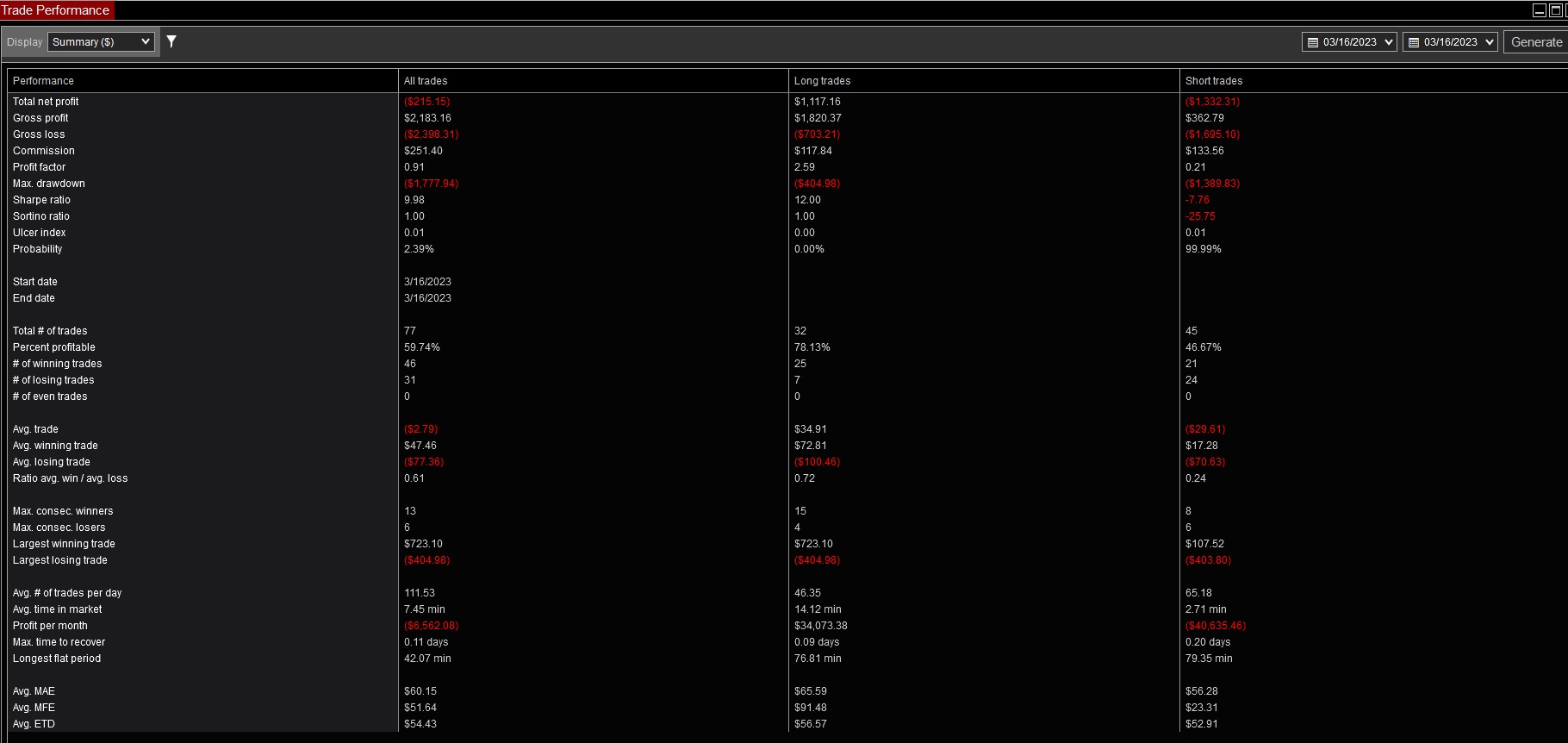Viewport: 1568px width, 743px height.
Task: Click the start date calendar icon
Action: [1313, 42]
